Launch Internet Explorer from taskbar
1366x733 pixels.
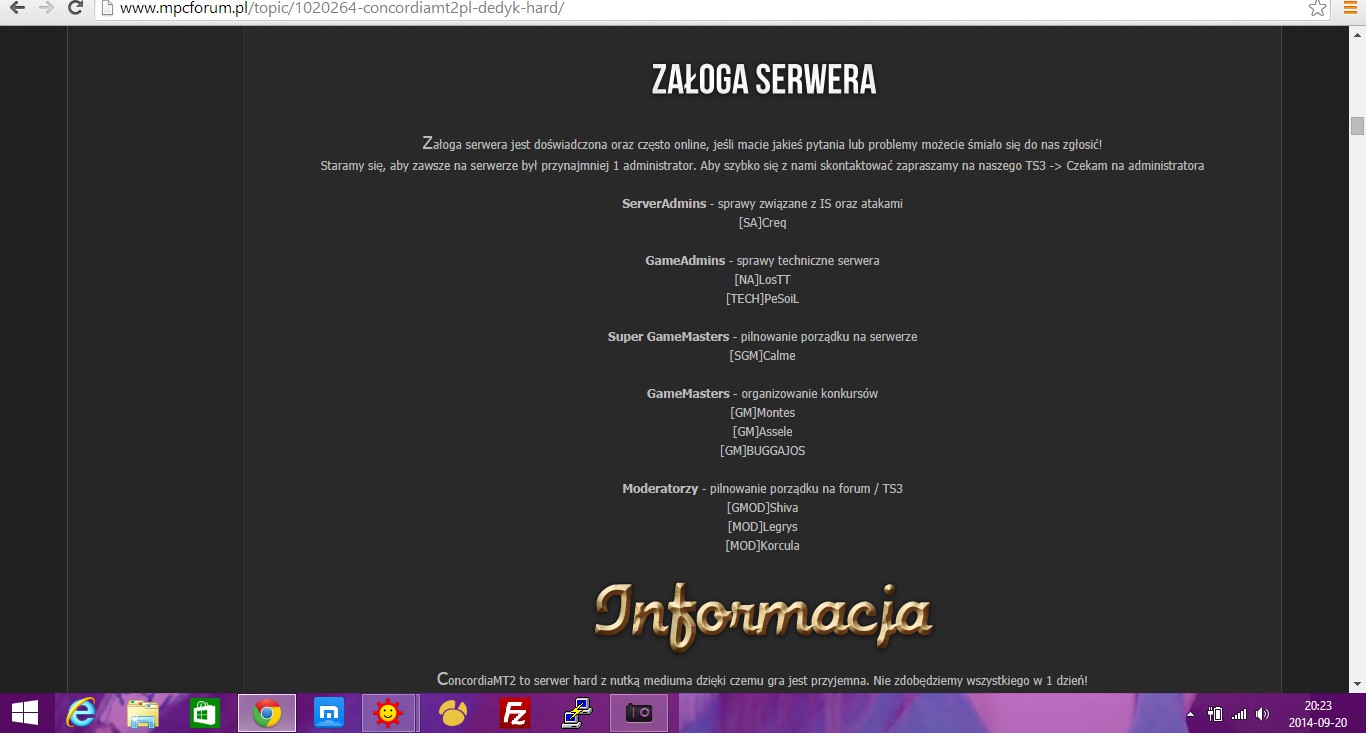point(80,713)
